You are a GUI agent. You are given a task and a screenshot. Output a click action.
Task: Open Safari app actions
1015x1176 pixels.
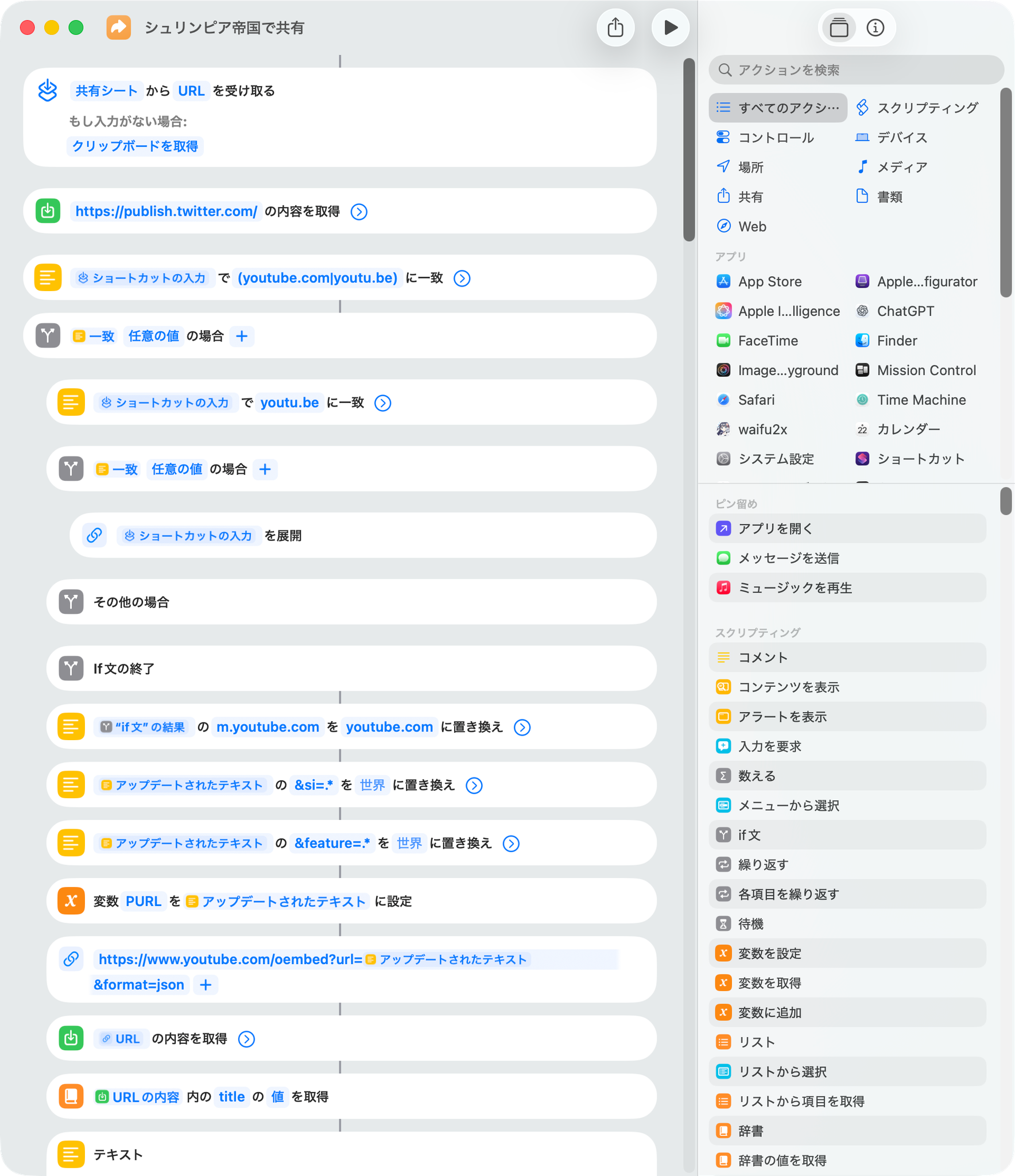tap(745, 400)
